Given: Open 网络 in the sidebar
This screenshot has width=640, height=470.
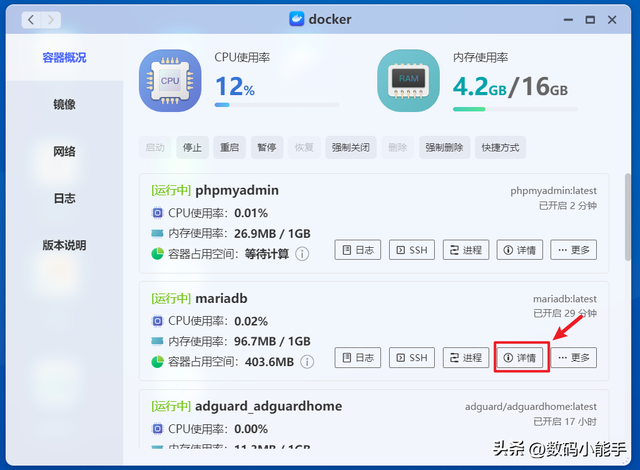Looking at the screenshot, I should point(64,151).
